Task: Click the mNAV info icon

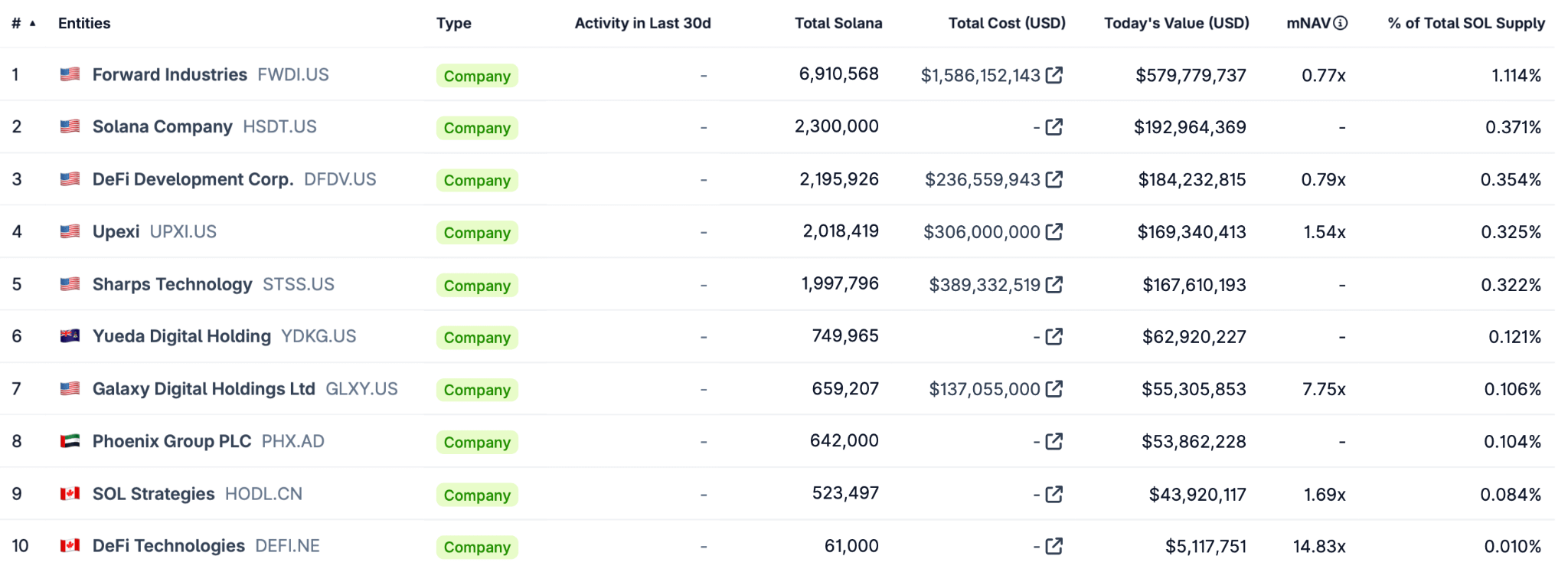Action: pos(1340,23)
